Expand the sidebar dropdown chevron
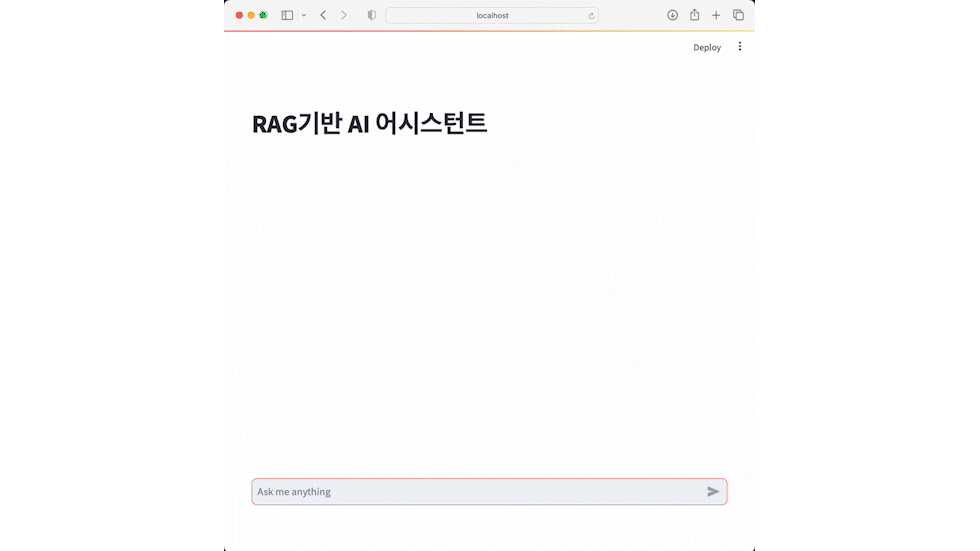Viewport: 980px width, 551px height. 304,15
